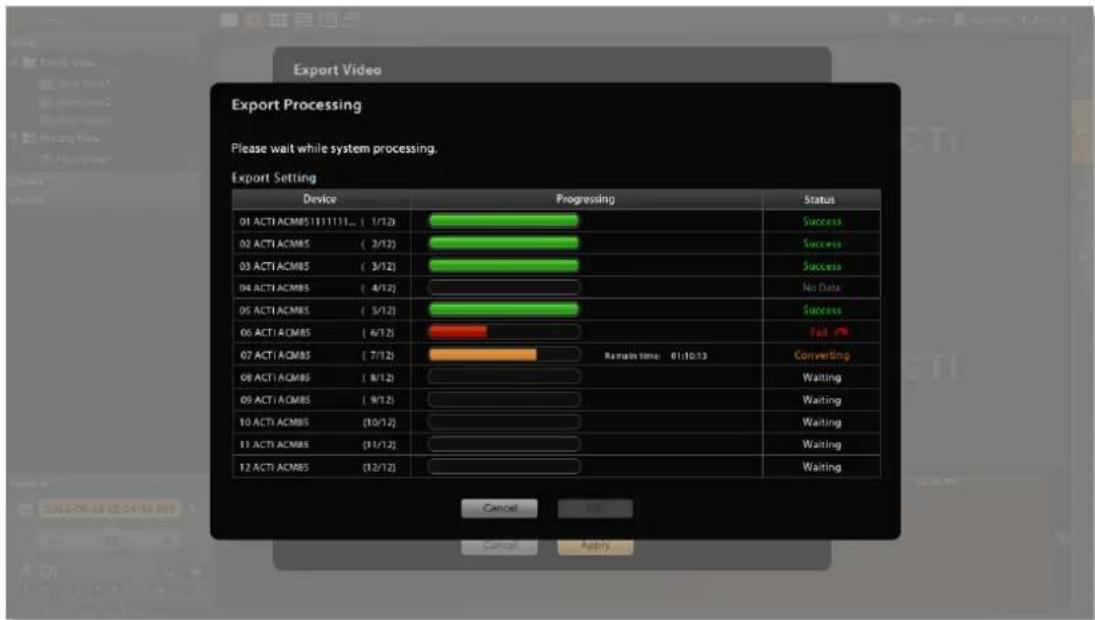The width and height of the screenshot is (1095, 620).
Task: Click the orange converting progress bar for device 07
Action: pos(483,355)
